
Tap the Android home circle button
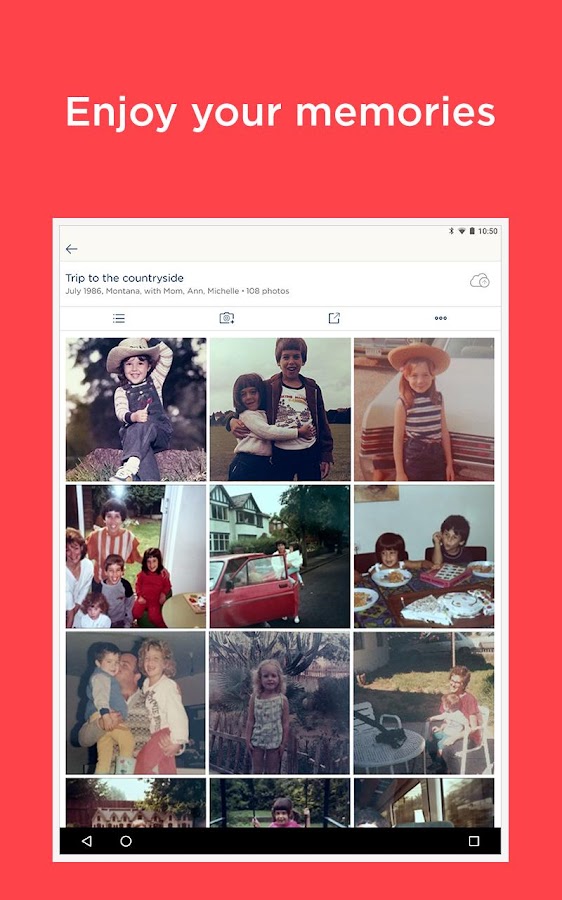126,841
